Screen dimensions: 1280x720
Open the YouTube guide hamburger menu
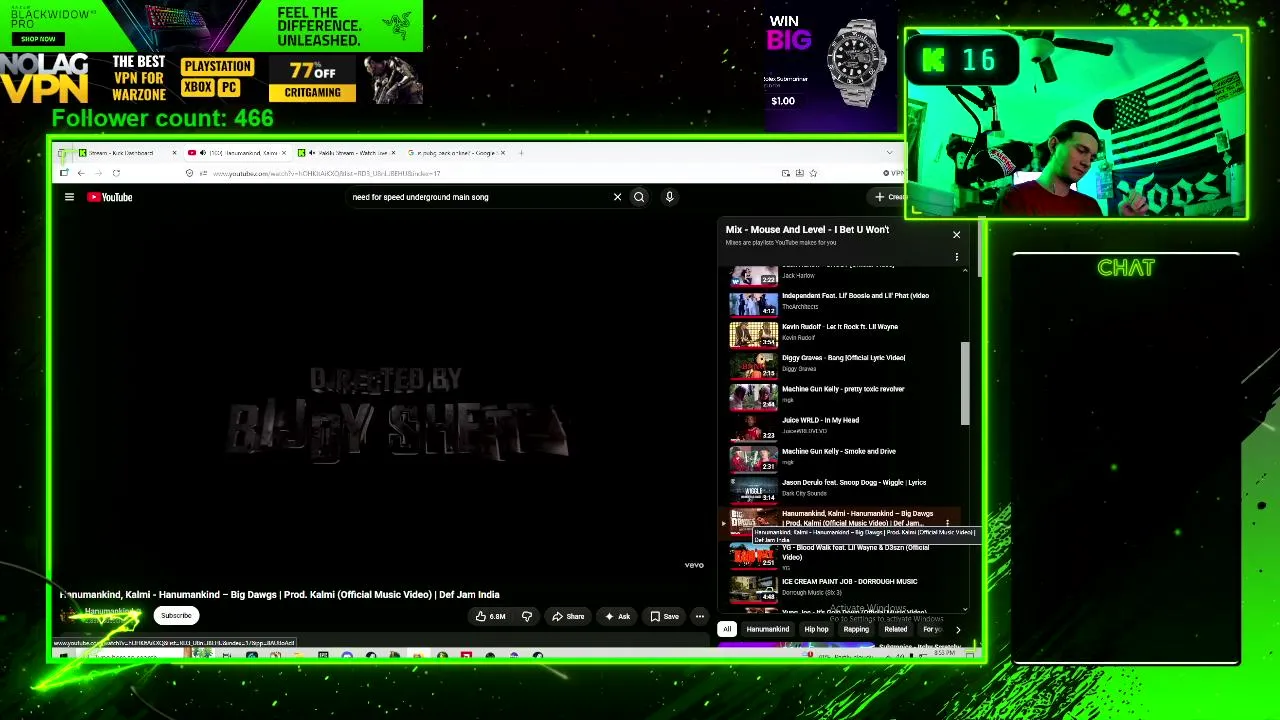[69, 197]
